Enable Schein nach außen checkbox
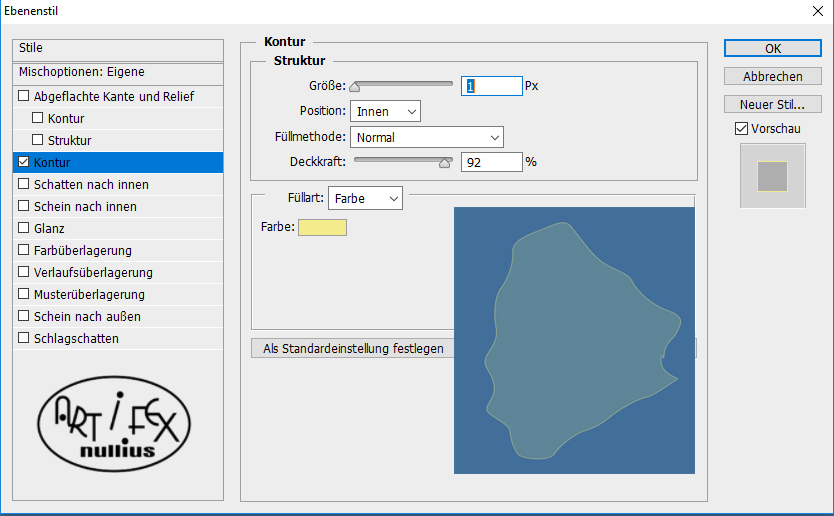This screenshot has height=516, width=834. pyautogui.click(x=23, y=315)
